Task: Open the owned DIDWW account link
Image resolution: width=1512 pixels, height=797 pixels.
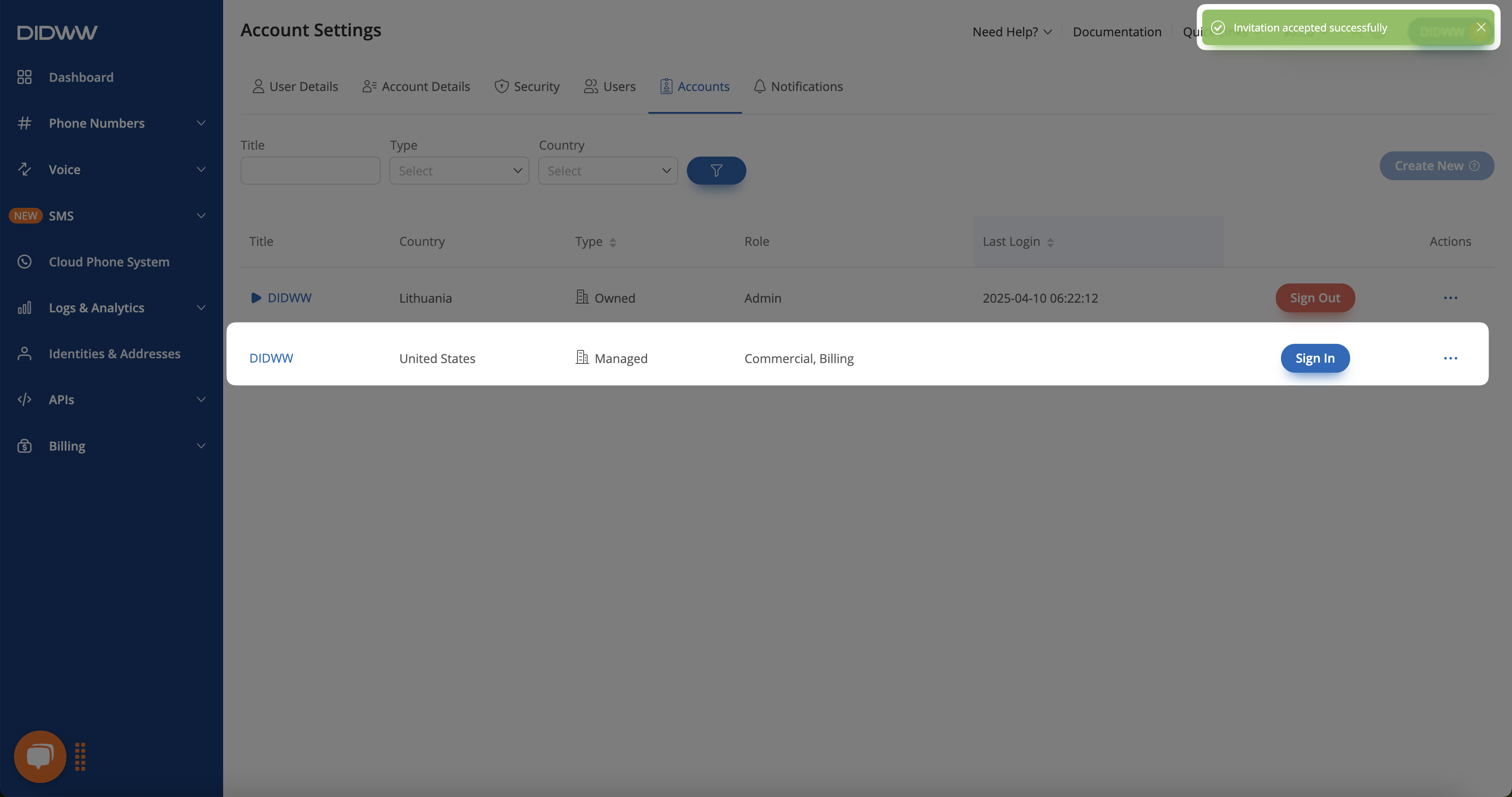Action: click(289, 298)
